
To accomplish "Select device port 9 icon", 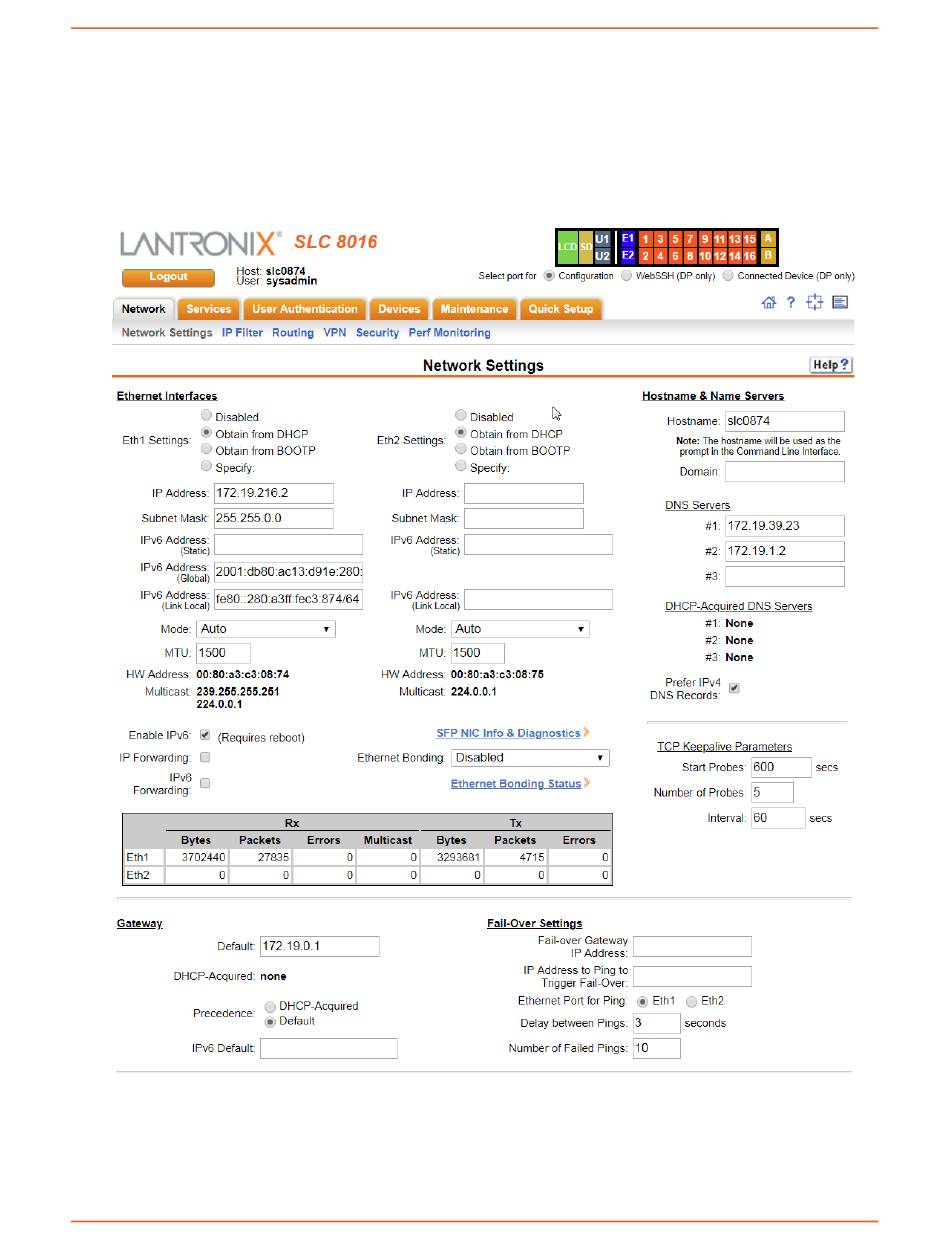I will [705, 239].
